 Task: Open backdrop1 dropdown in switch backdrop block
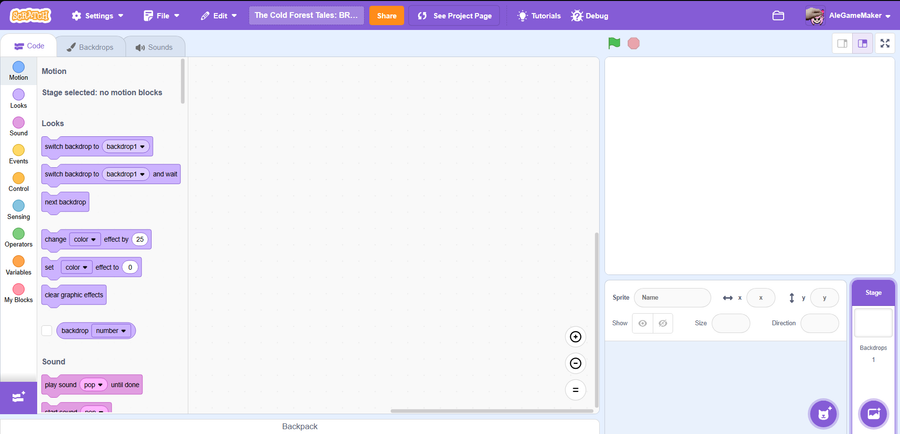126,146
